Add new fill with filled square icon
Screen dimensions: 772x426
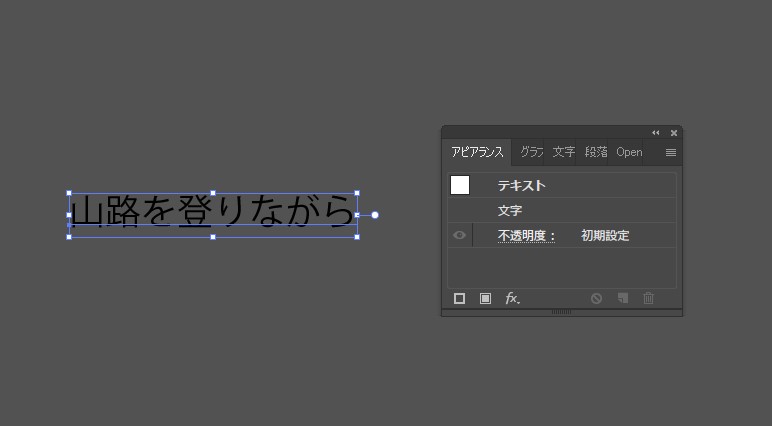pyautogui.click(x=485, y=298)
